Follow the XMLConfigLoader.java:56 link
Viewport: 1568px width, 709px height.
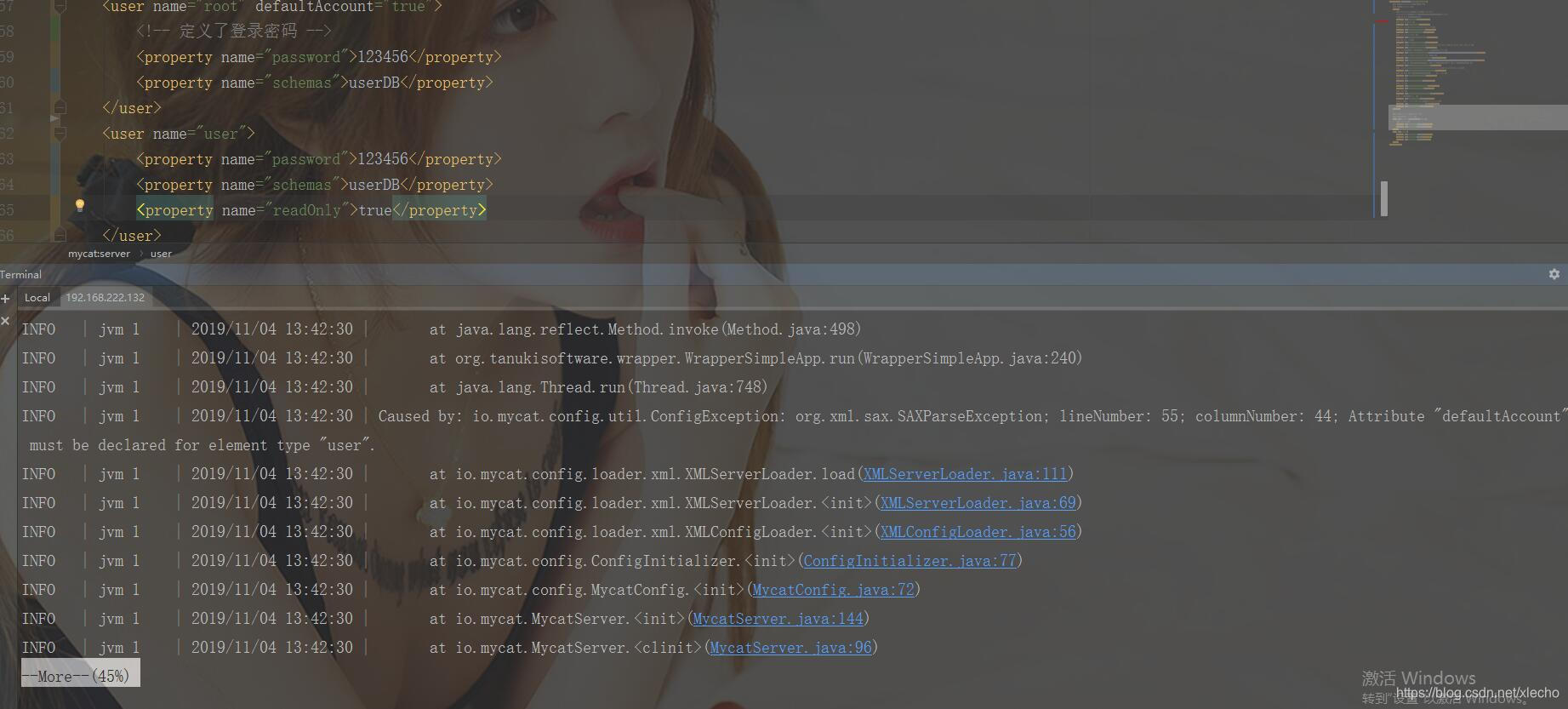tap(978, 532)
